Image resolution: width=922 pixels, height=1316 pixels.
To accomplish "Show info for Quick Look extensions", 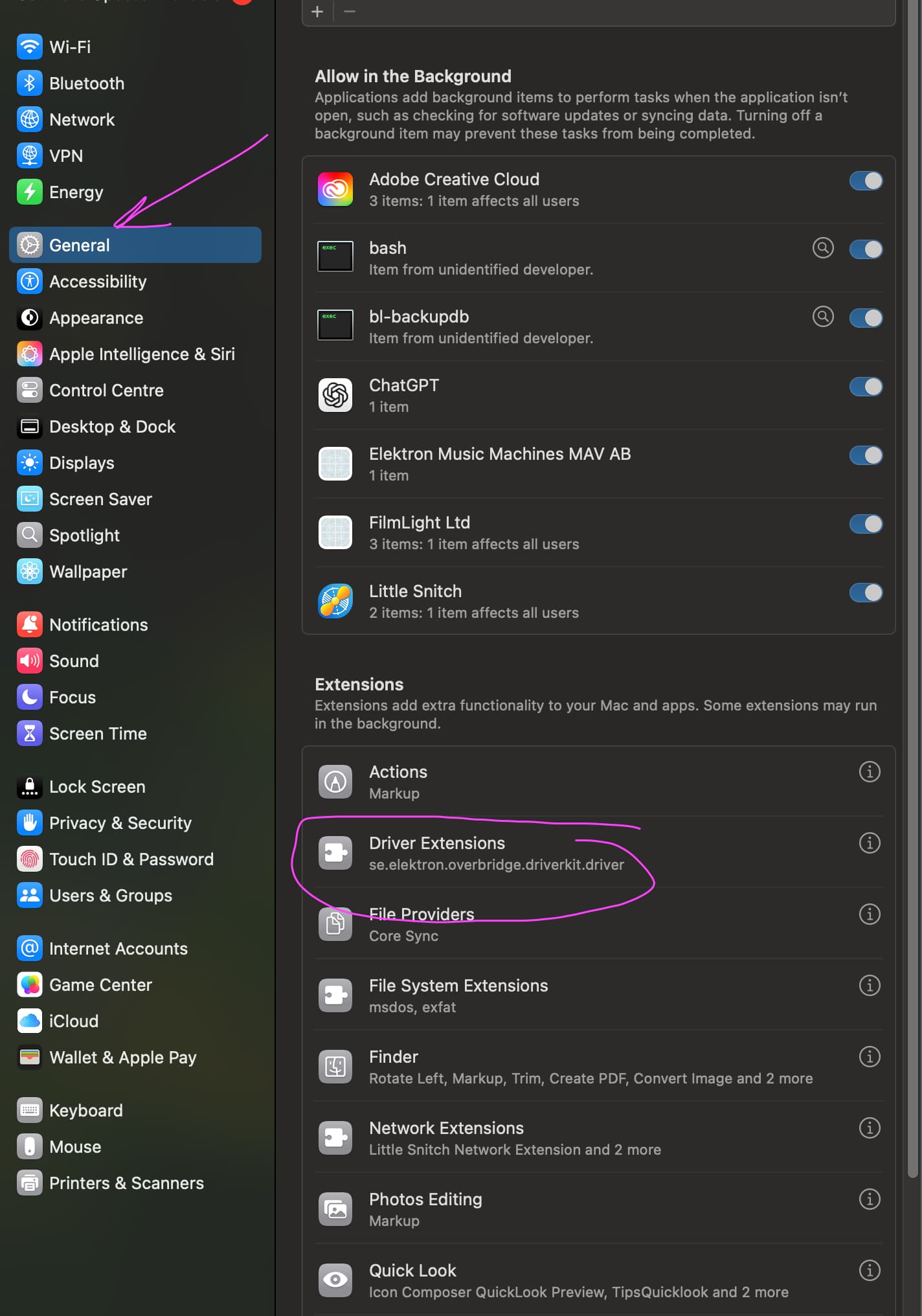I will [869, 1270].
